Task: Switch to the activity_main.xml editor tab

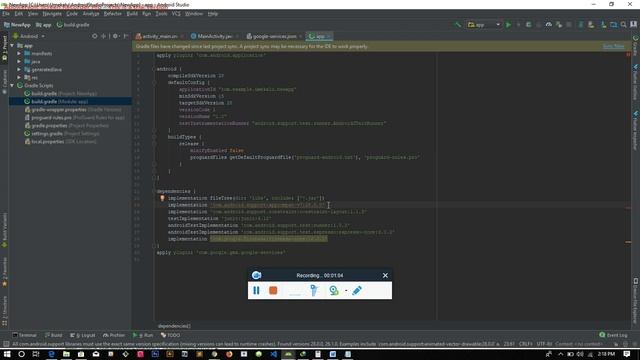Action: [160, 36]
